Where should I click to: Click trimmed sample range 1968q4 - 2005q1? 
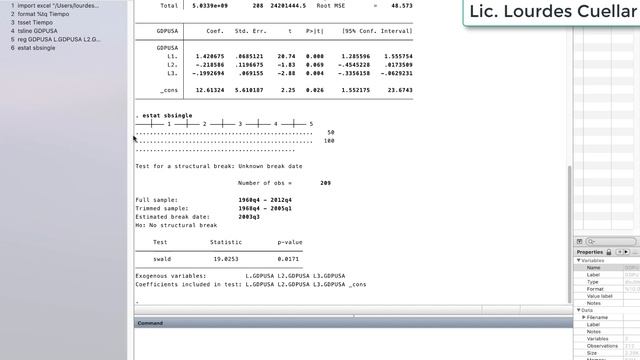click(x=265, y=209)
